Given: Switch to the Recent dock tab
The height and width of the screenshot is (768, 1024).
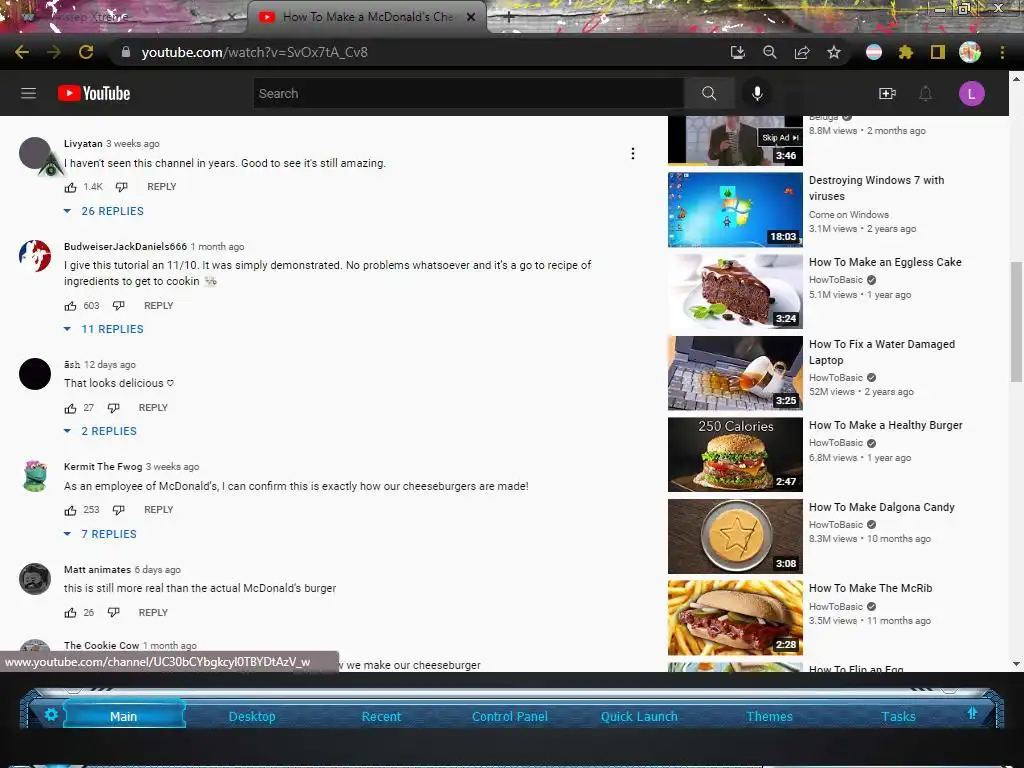Looking at the screenshot, I should coord(381,716).
